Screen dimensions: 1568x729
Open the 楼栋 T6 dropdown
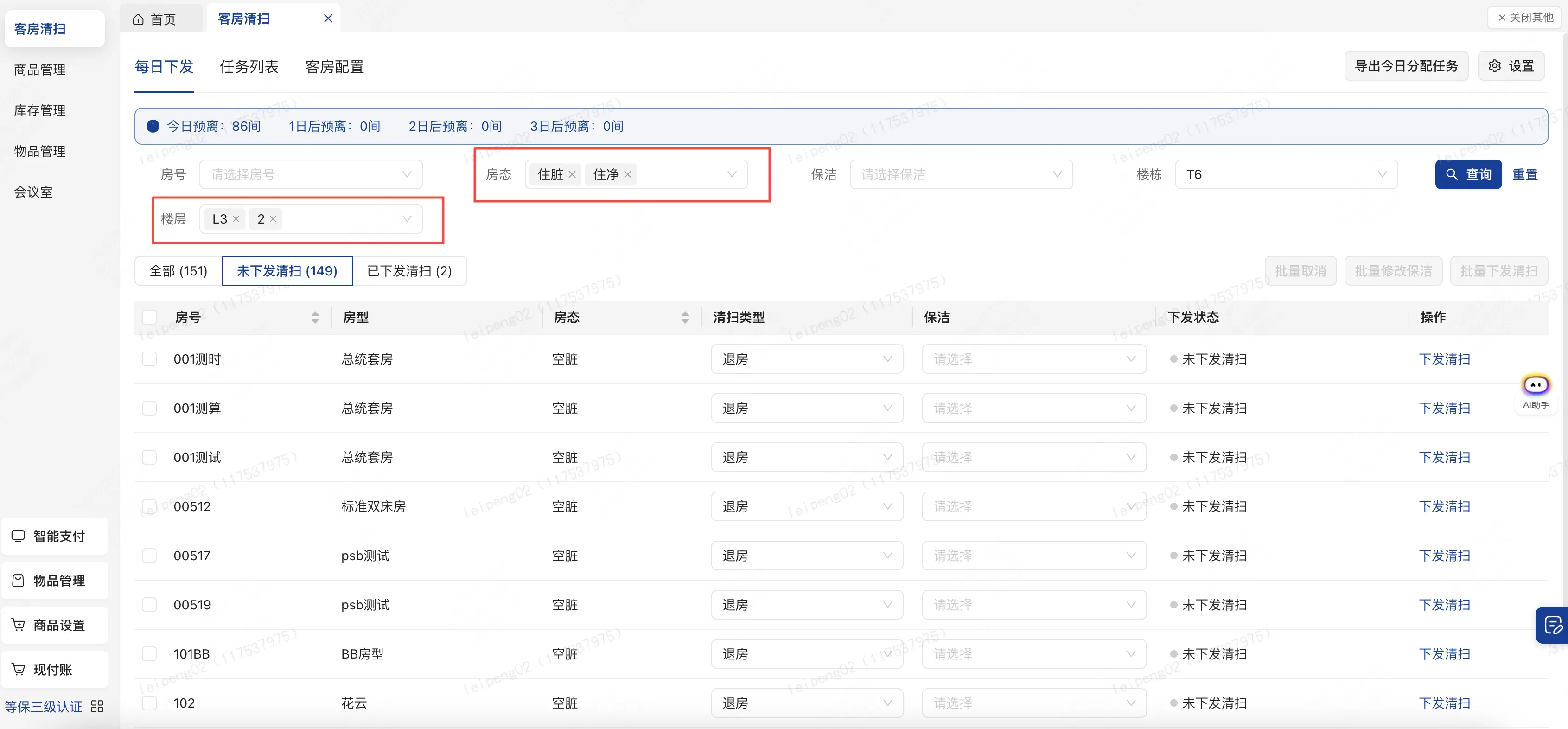coord(1286,175)
